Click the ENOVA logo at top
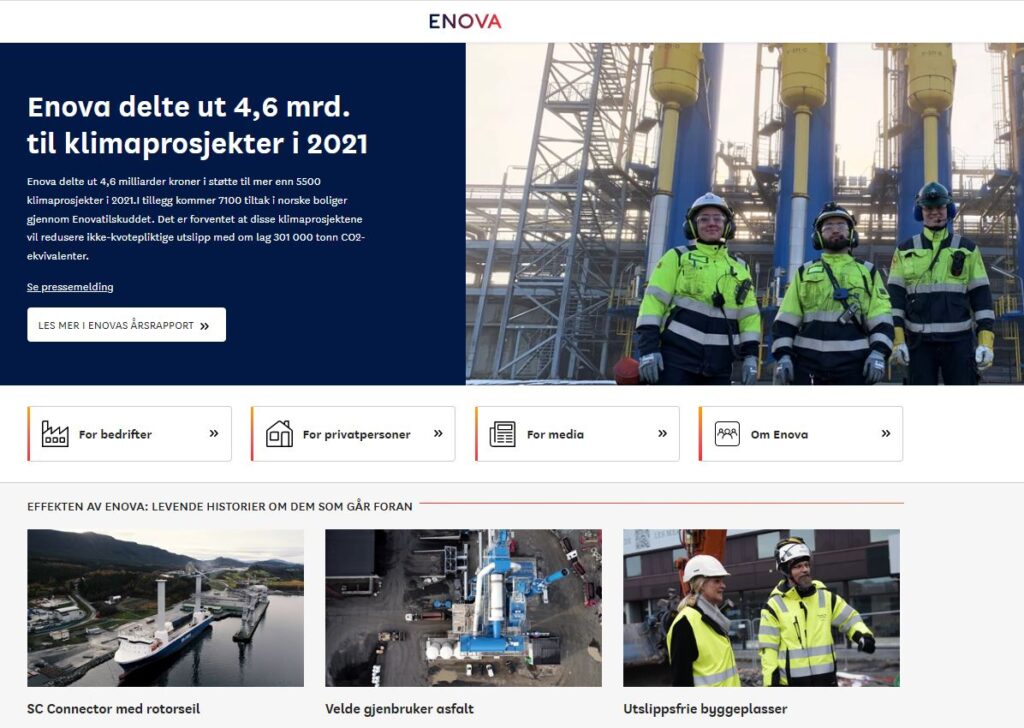This screenshot has height=728, width=1024. pos(464,22)
